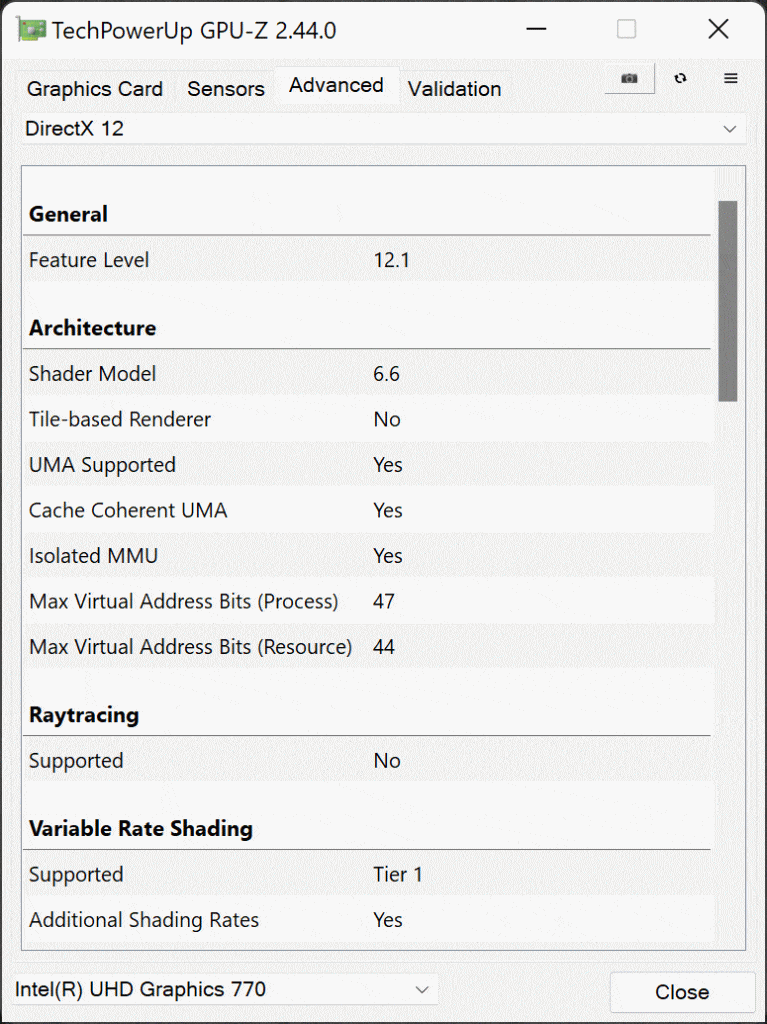Screen dimensions: 767x1024
Task: Open the Intel(R) UHD Graphics 770 selector
Action: tap(225, 989)
